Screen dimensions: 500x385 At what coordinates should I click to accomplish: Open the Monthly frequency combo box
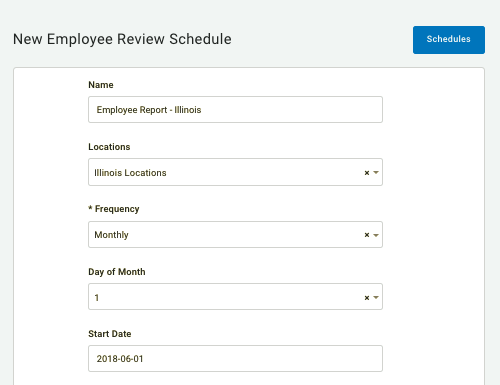[x=235, y=235]
